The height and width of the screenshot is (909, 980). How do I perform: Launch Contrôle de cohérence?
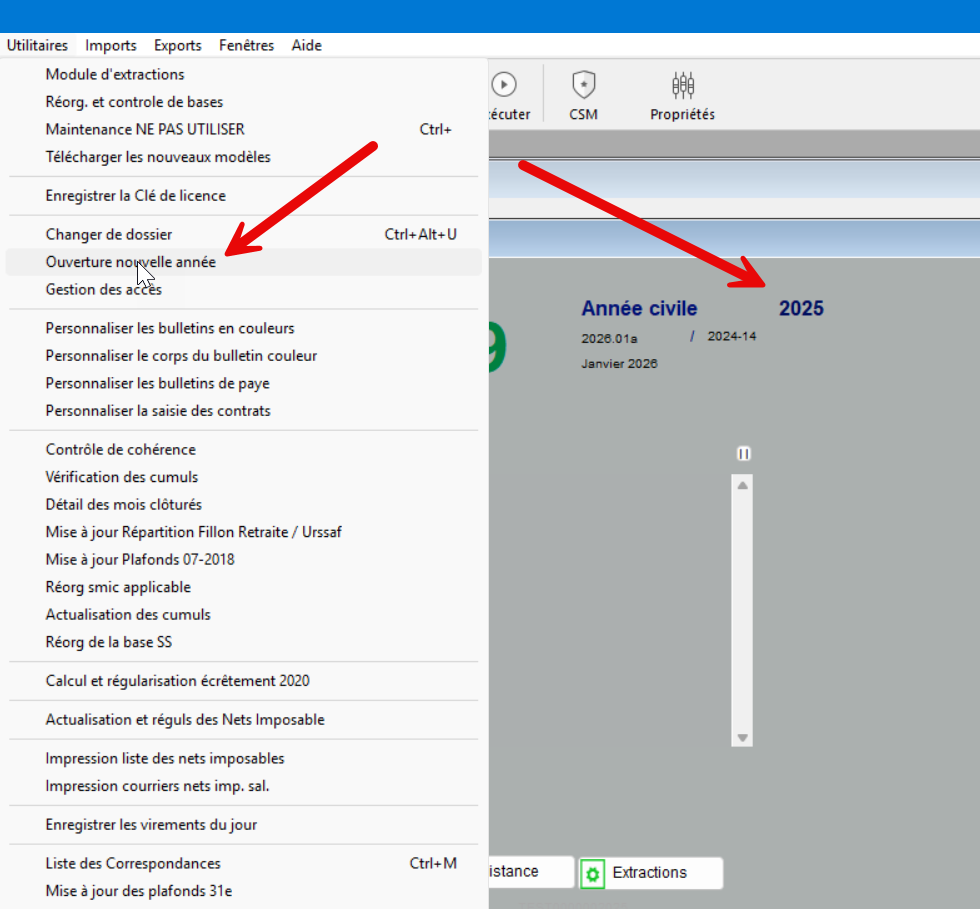point(121,449)
